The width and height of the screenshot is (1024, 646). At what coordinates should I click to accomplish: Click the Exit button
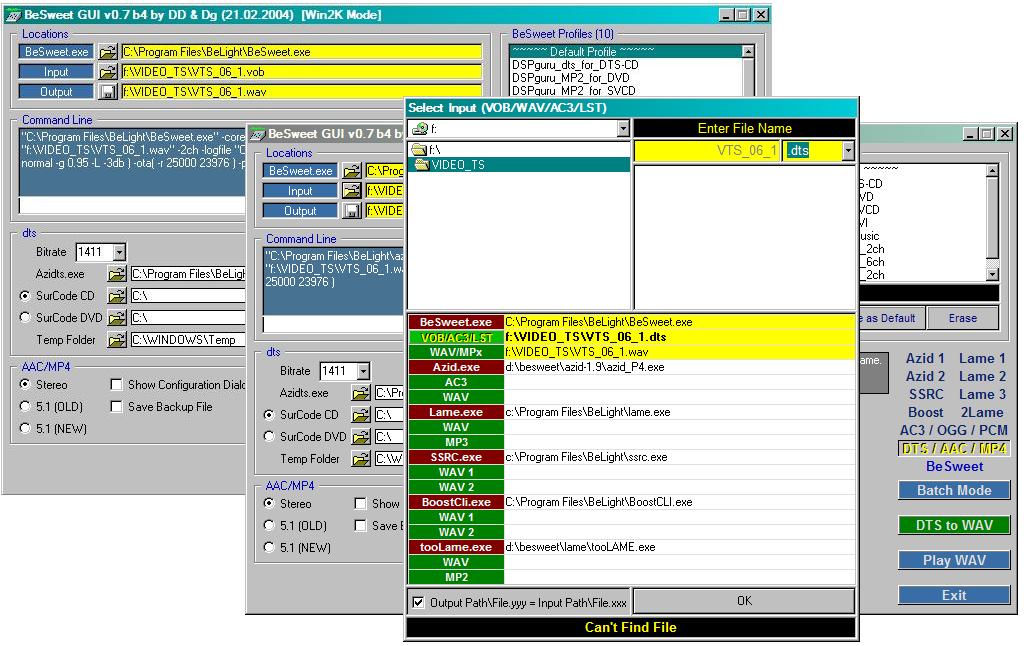[954, 595]
